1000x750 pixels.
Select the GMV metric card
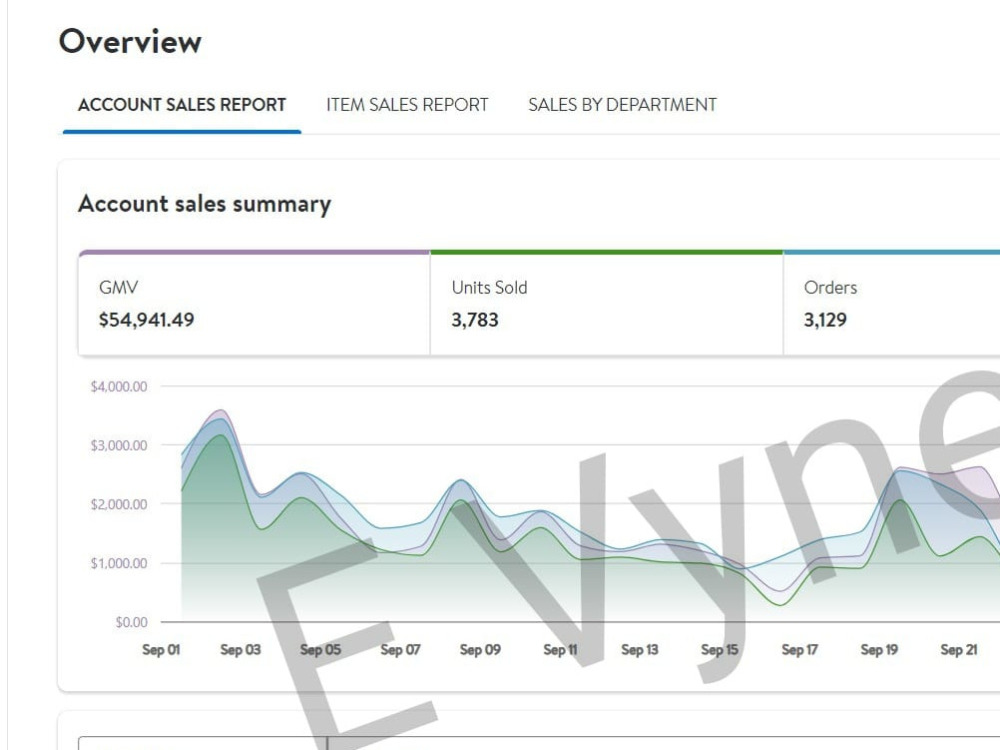point(254,304)
